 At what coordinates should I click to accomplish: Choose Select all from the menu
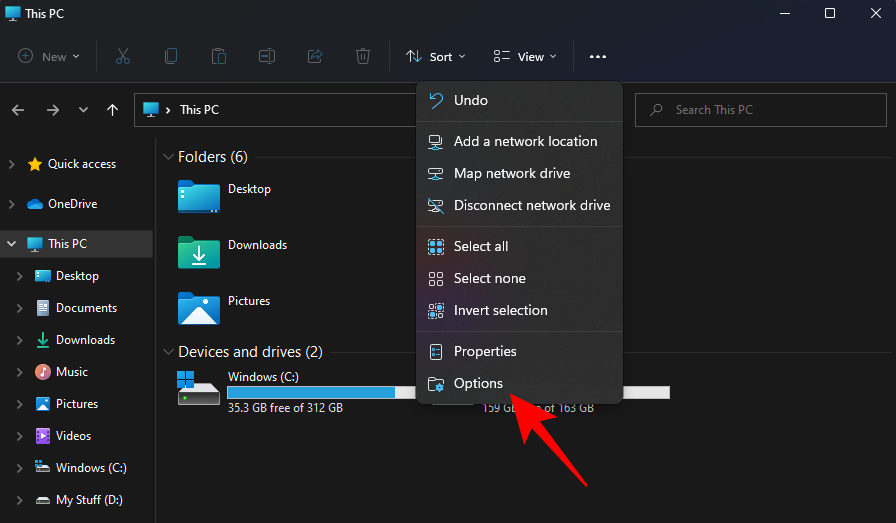point(481,246)
